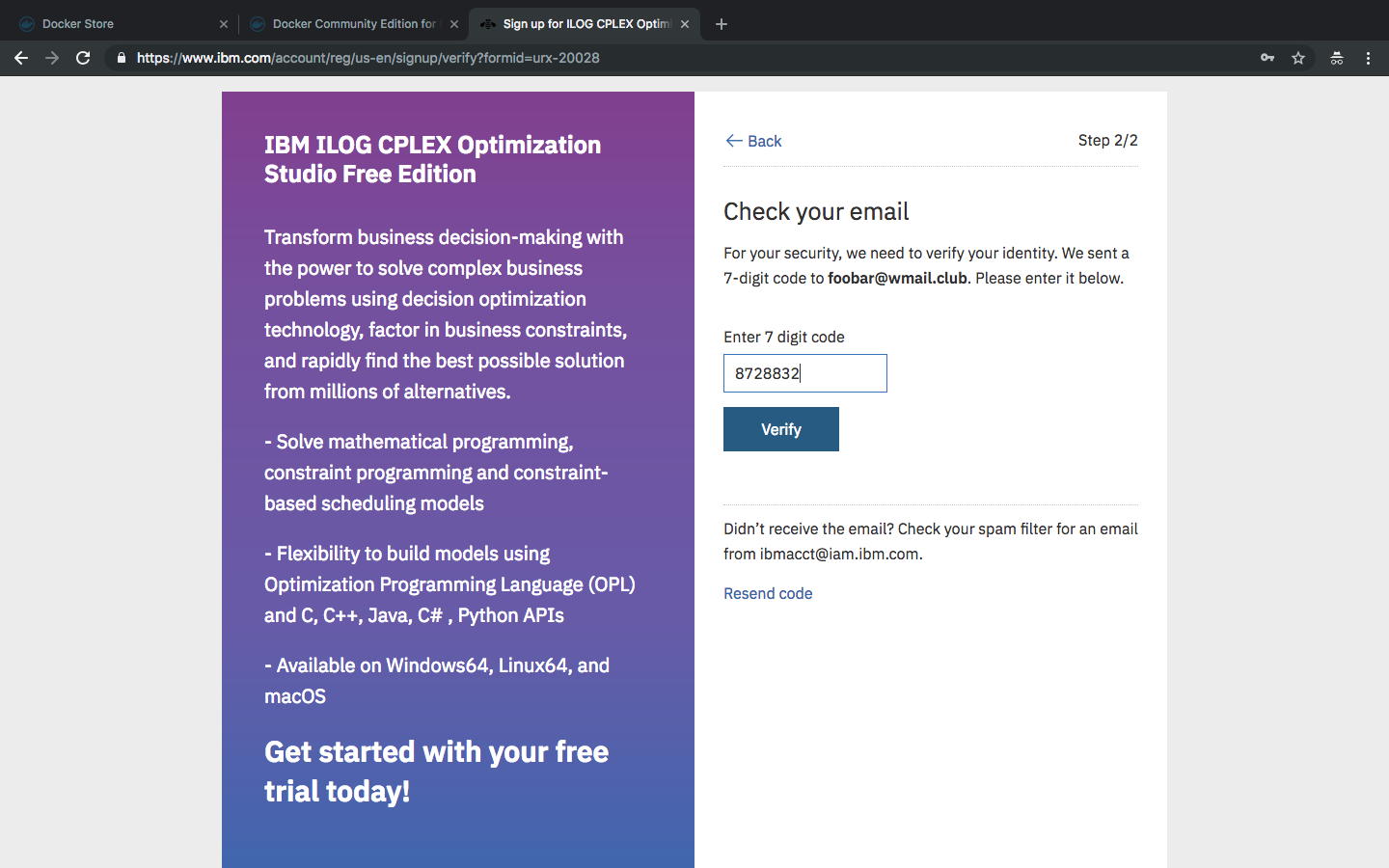Focus the 7 digit code field
This screenshot has height=868, width=1389.
pyautogui.click(x=805, y=373)
